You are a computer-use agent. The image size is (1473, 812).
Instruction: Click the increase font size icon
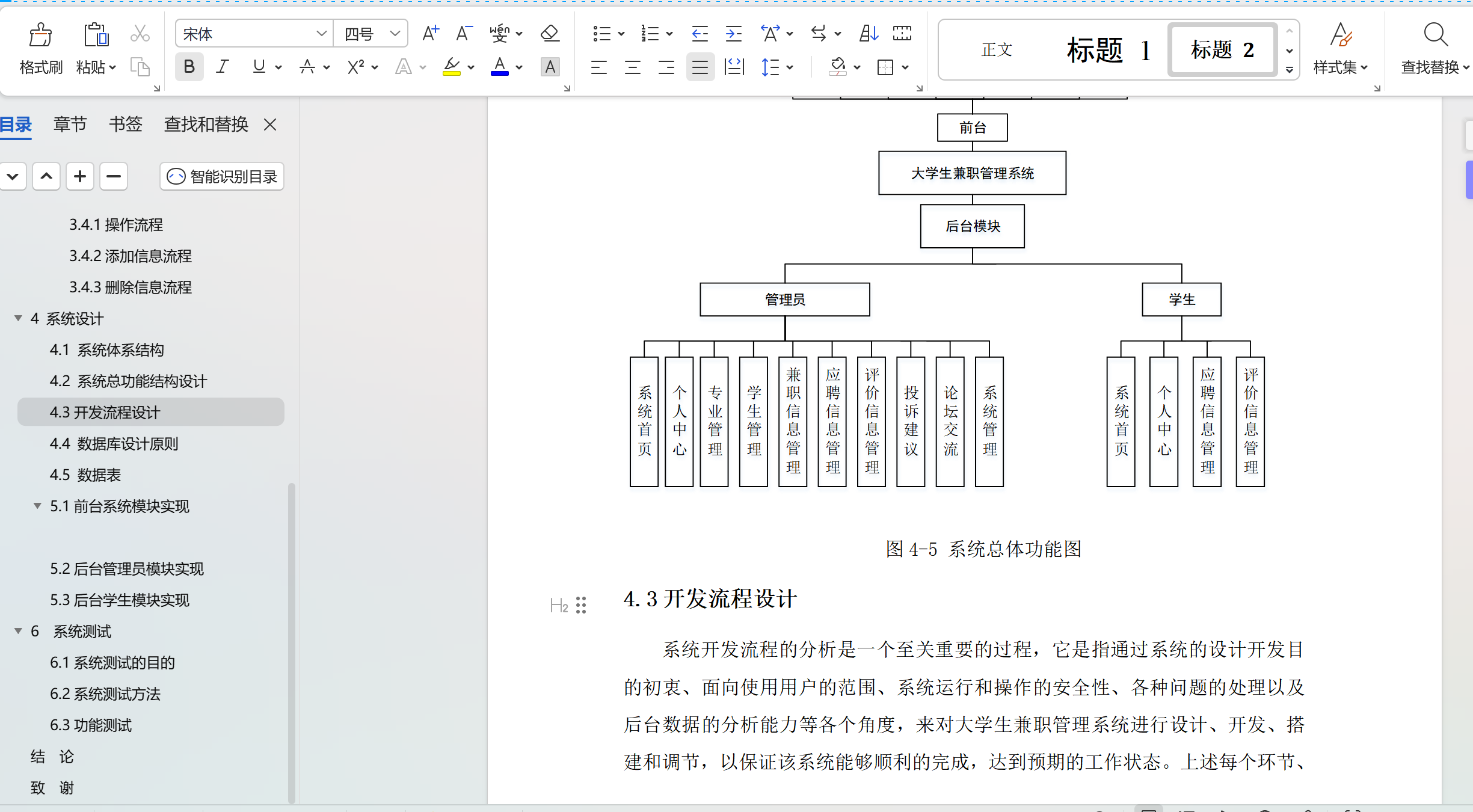pyautogui.click(x=431, y=34)
